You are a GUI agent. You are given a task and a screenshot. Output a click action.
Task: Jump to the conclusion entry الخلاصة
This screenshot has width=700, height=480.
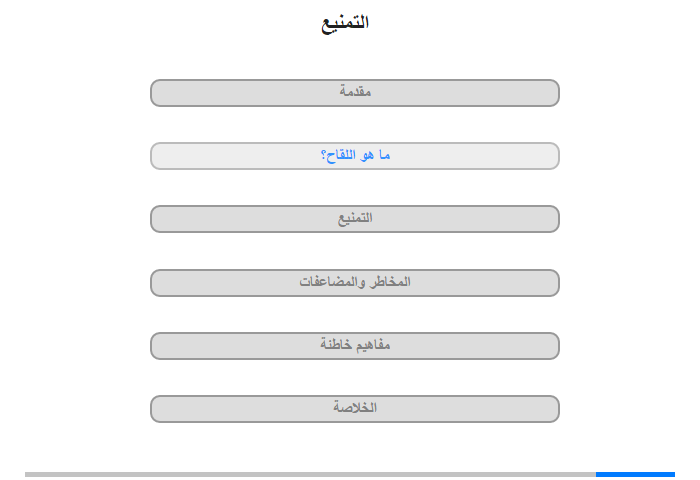tap(354, 409)
